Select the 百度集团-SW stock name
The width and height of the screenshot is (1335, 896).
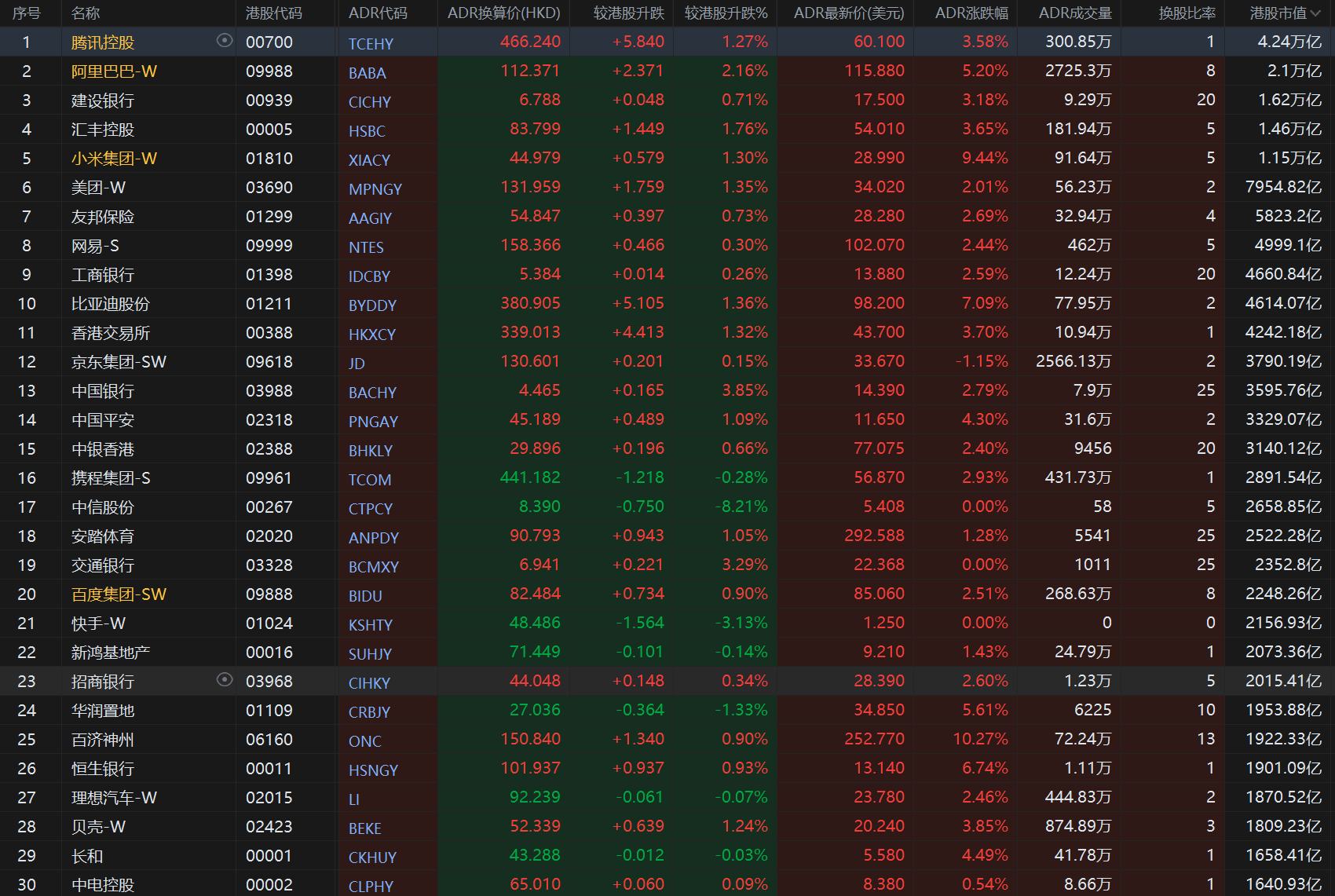[119, 594]
